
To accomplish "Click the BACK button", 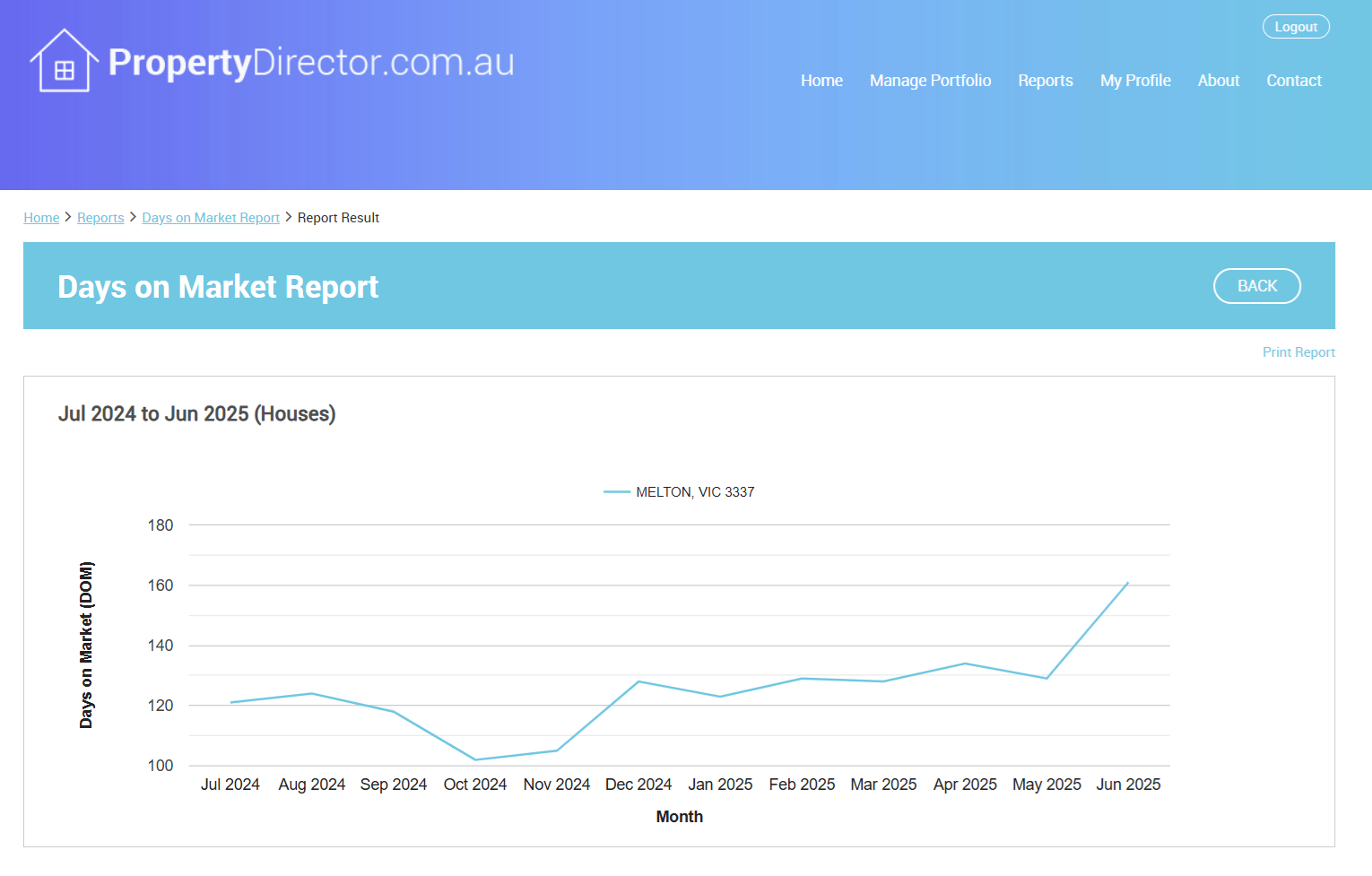I will point(1257,286).
